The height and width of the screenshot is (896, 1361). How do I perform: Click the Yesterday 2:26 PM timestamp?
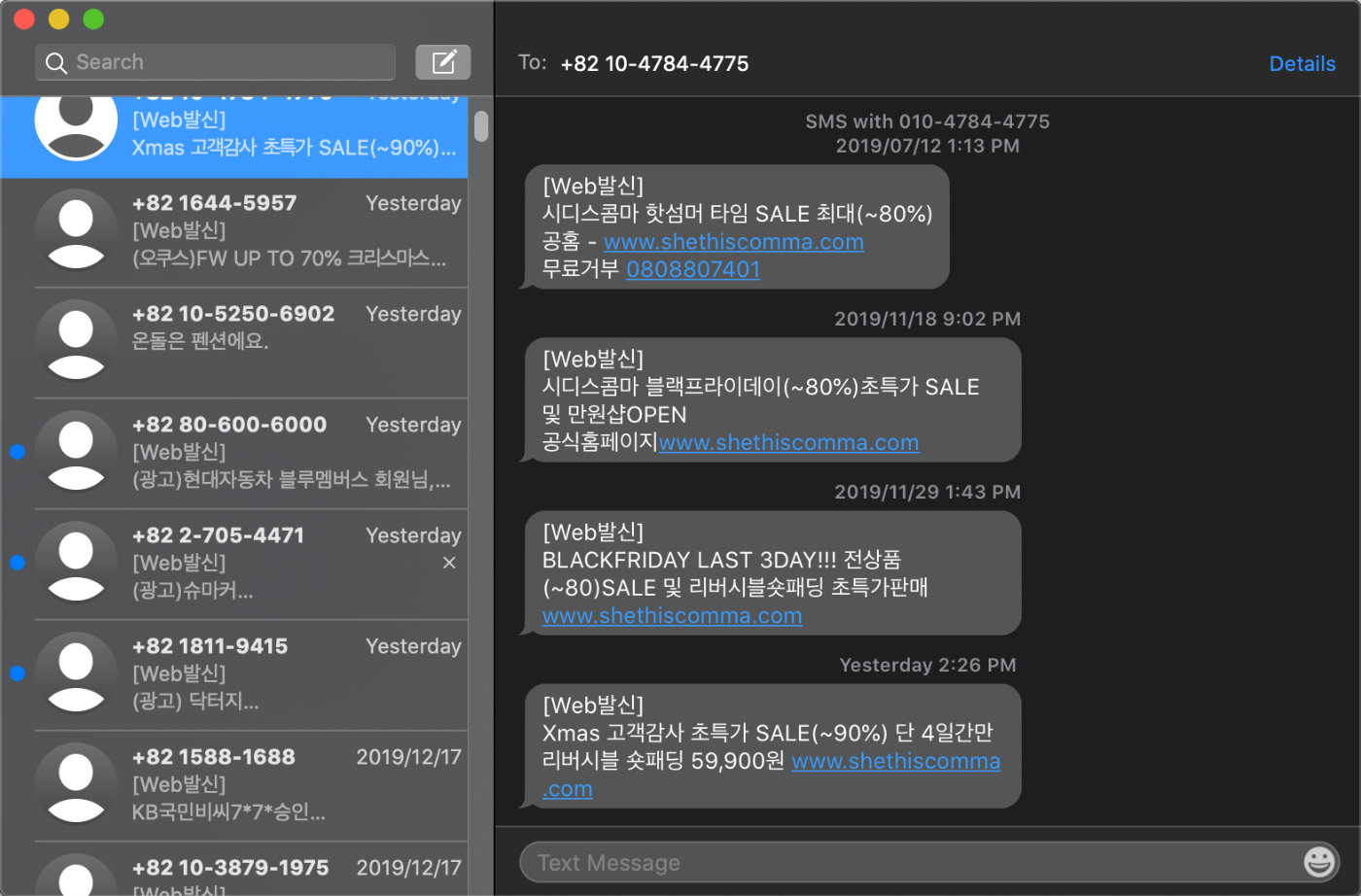coord(927,665)
